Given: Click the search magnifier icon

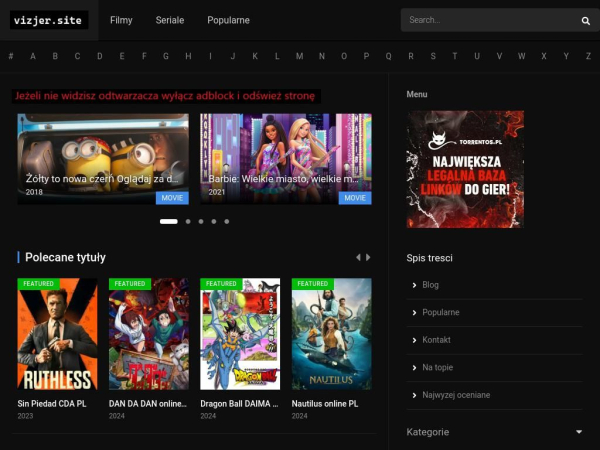Looking at the screenshot, I should click(585, 21).
